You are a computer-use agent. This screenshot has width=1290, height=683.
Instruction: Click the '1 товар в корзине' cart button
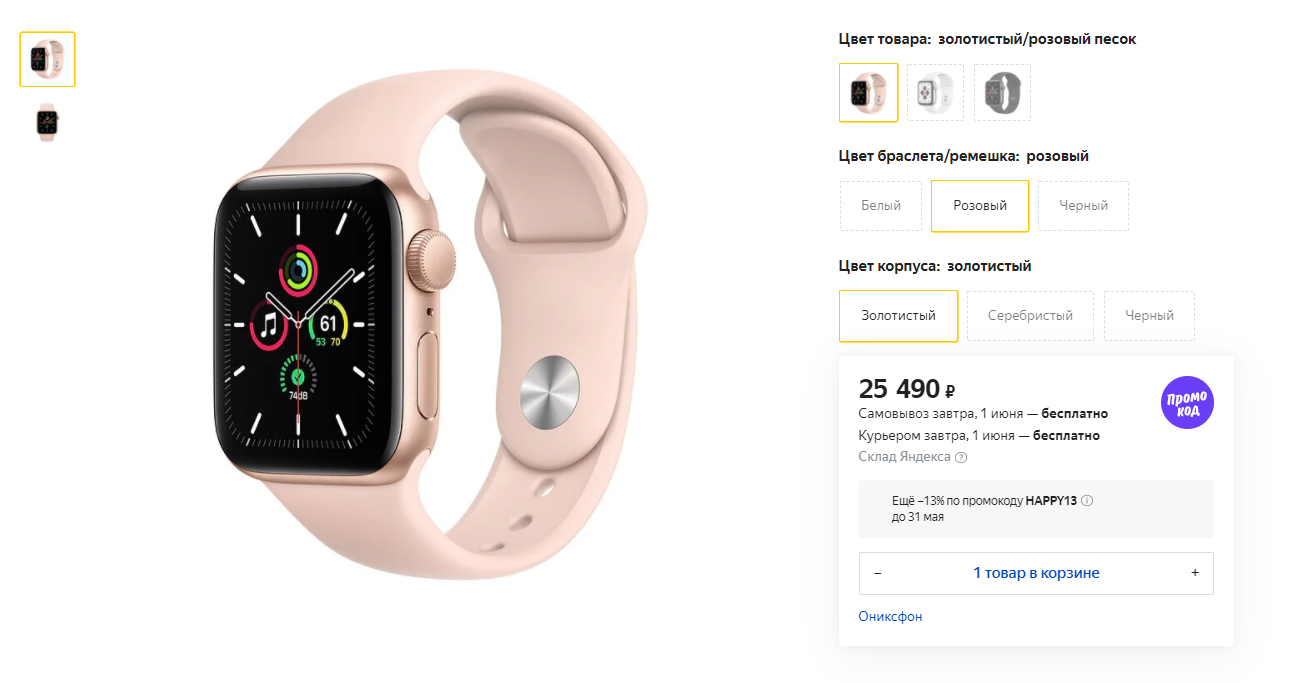pos(1036,573)
